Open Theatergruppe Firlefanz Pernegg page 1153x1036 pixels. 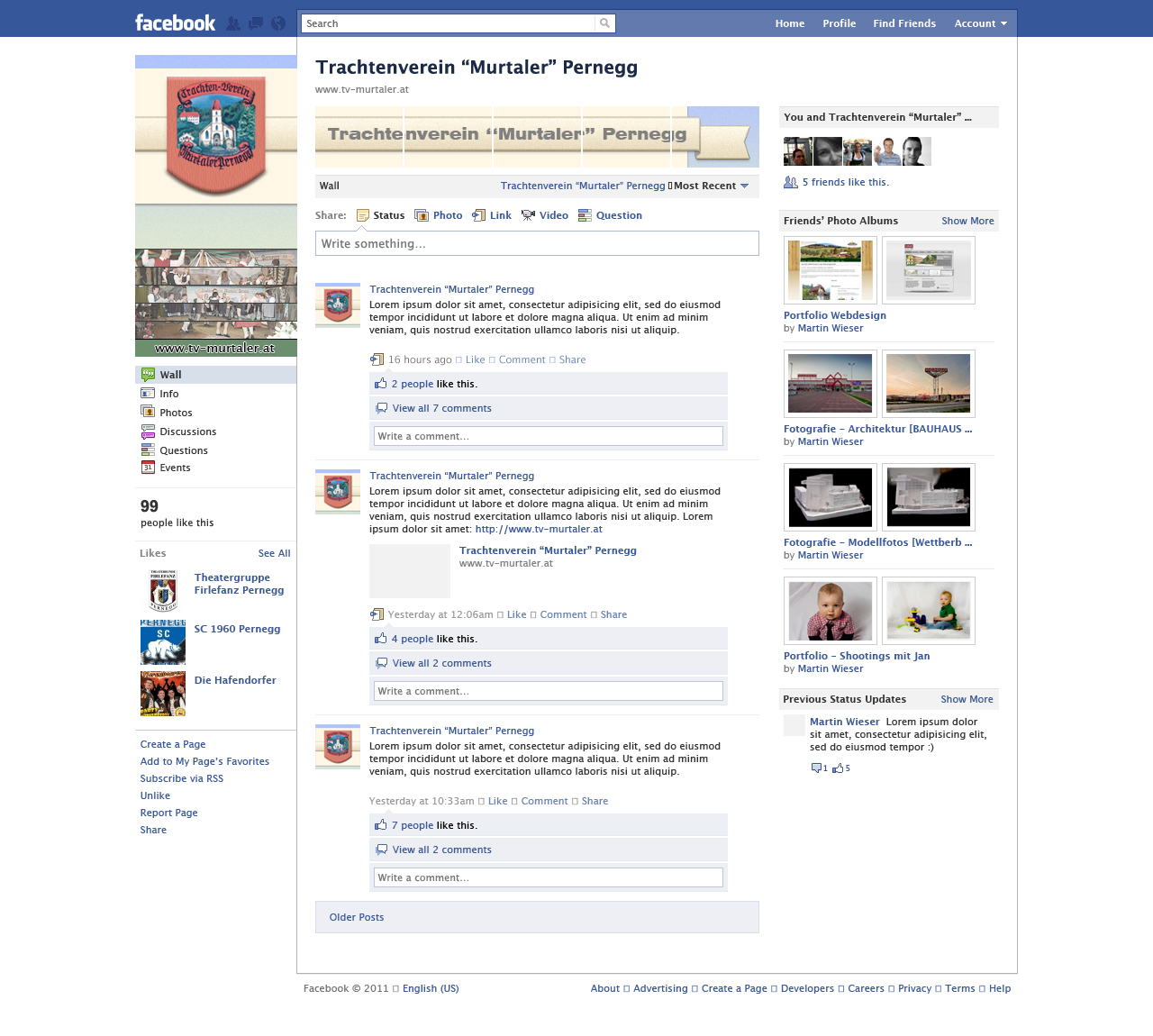point(239,584)
